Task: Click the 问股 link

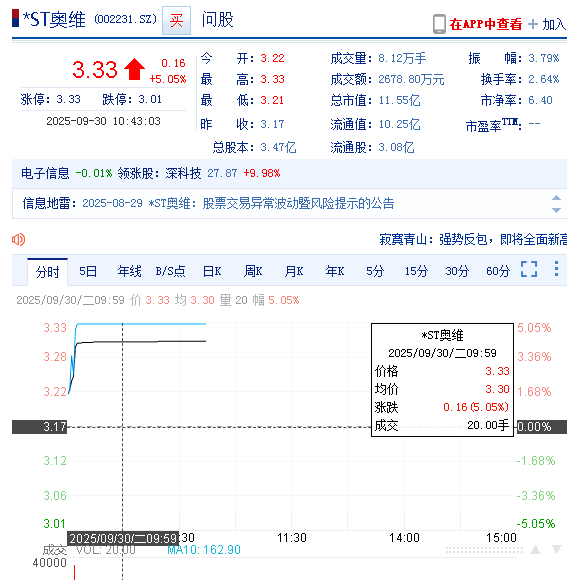Action: click(x=217, y=20)
